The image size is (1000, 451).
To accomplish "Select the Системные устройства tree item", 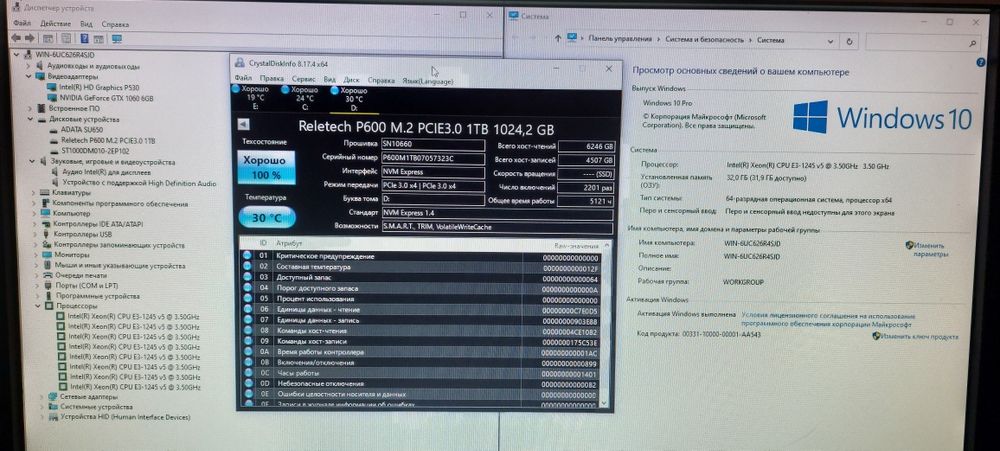I will point(97,407).
